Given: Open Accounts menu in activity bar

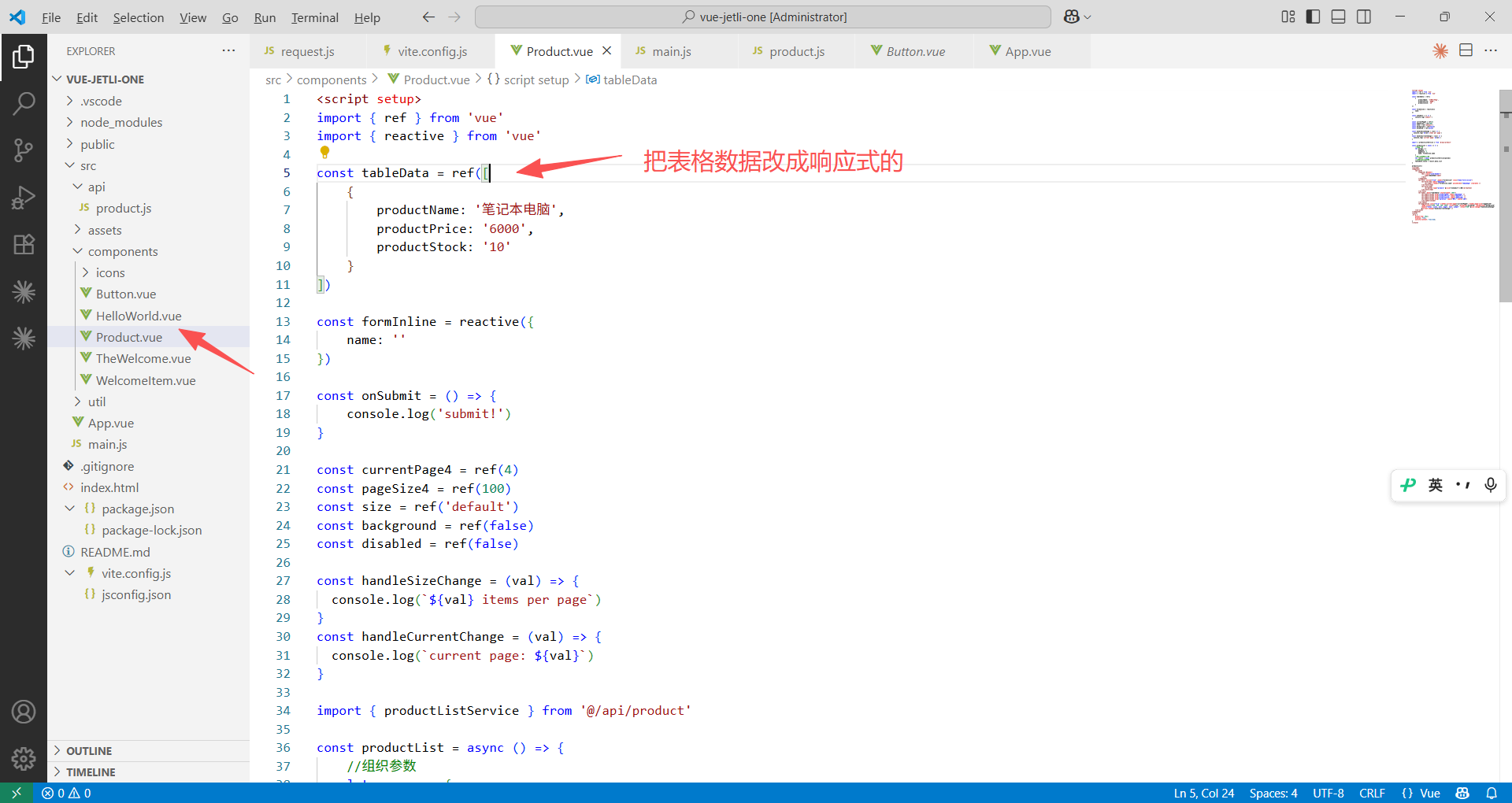Looking at the screenshot, I should point(24,712).
